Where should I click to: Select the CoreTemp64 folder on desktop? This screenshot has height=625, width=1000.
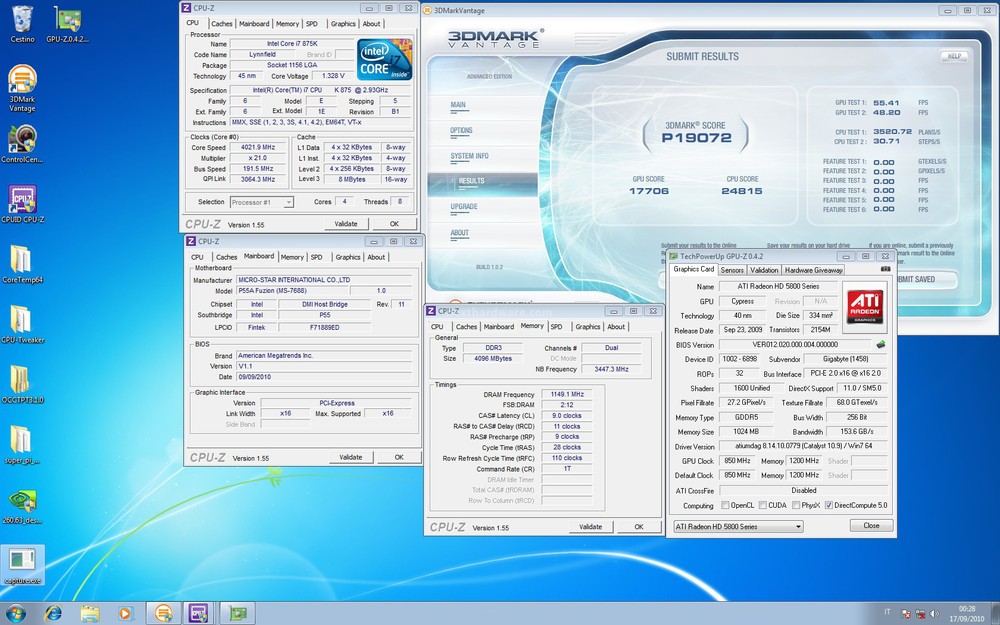point(22,264)
